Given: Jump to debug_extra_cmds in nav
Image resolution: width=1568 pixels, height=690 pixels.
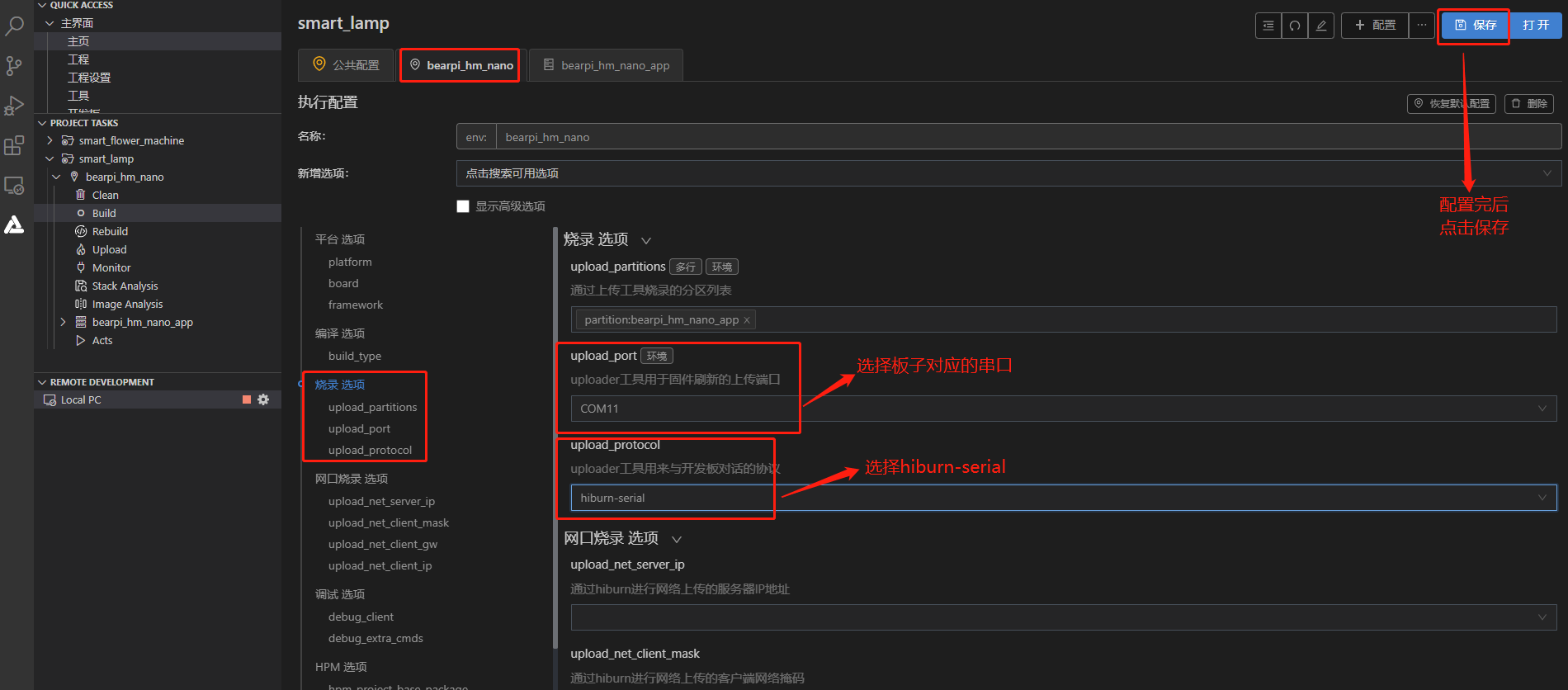Looking at the screenshot, I should click(x=375, y=638).
